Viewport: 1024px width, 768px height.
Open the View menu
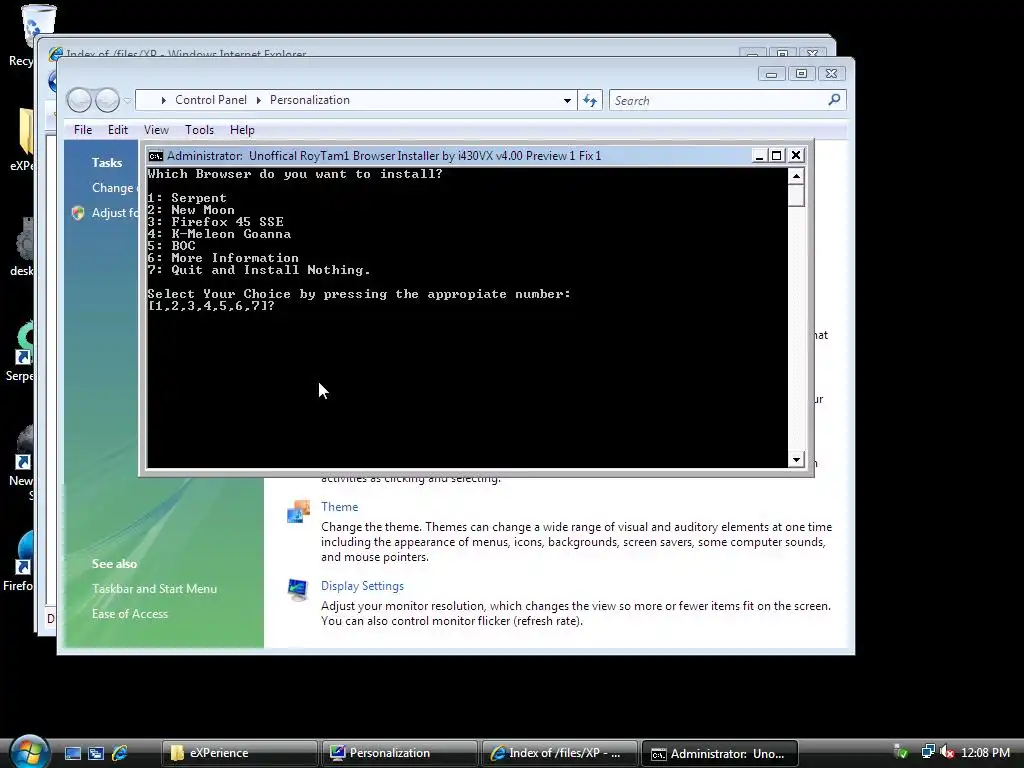[156, 130]
